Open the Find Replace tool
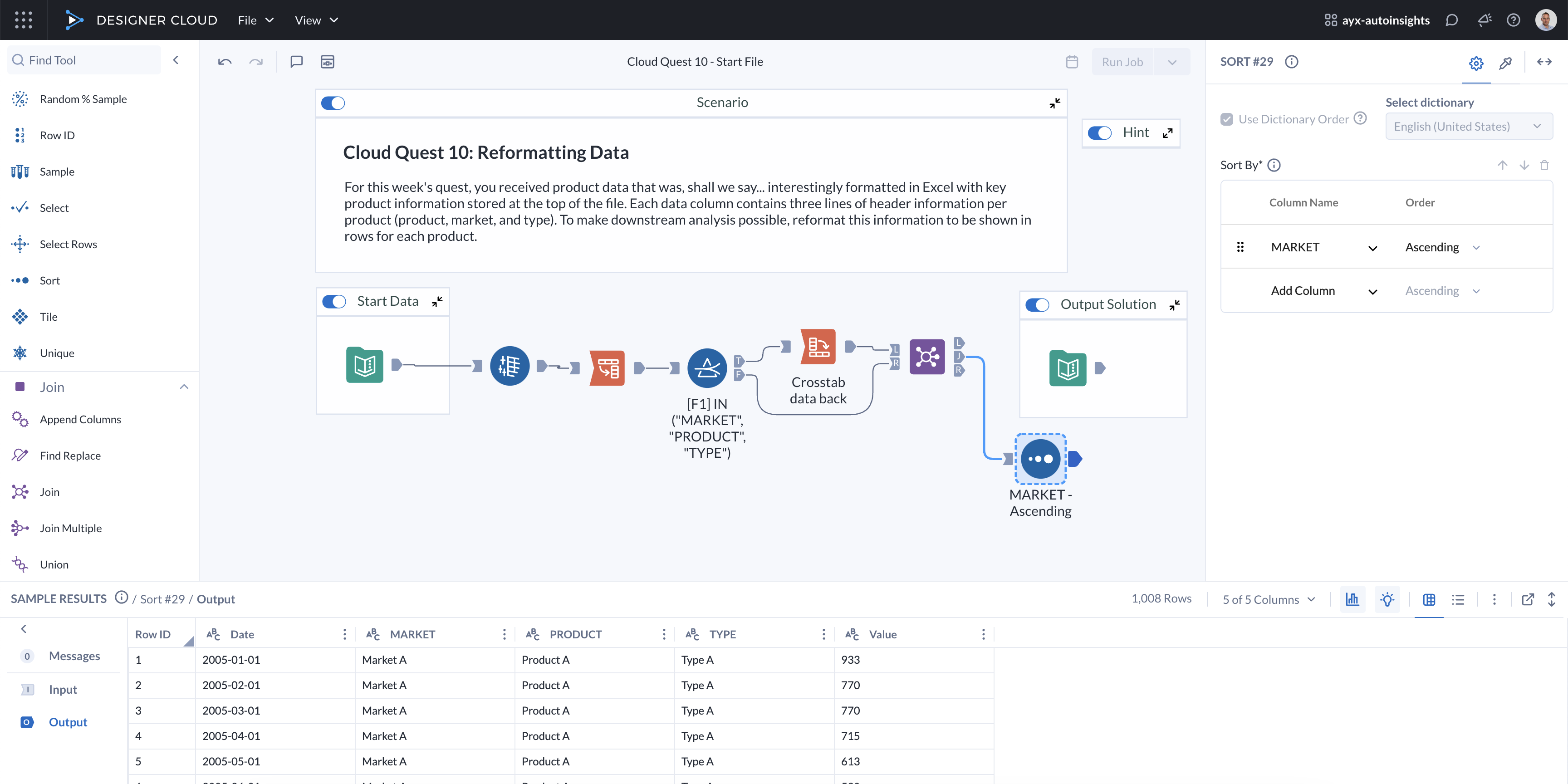The image size is (1568, 784). [x=70, y=455]
